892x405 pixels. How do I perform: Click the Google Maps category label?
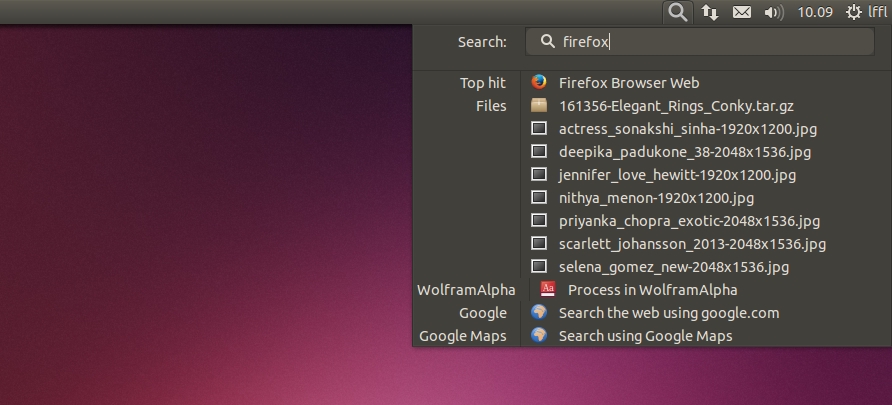tap(462, 336)
